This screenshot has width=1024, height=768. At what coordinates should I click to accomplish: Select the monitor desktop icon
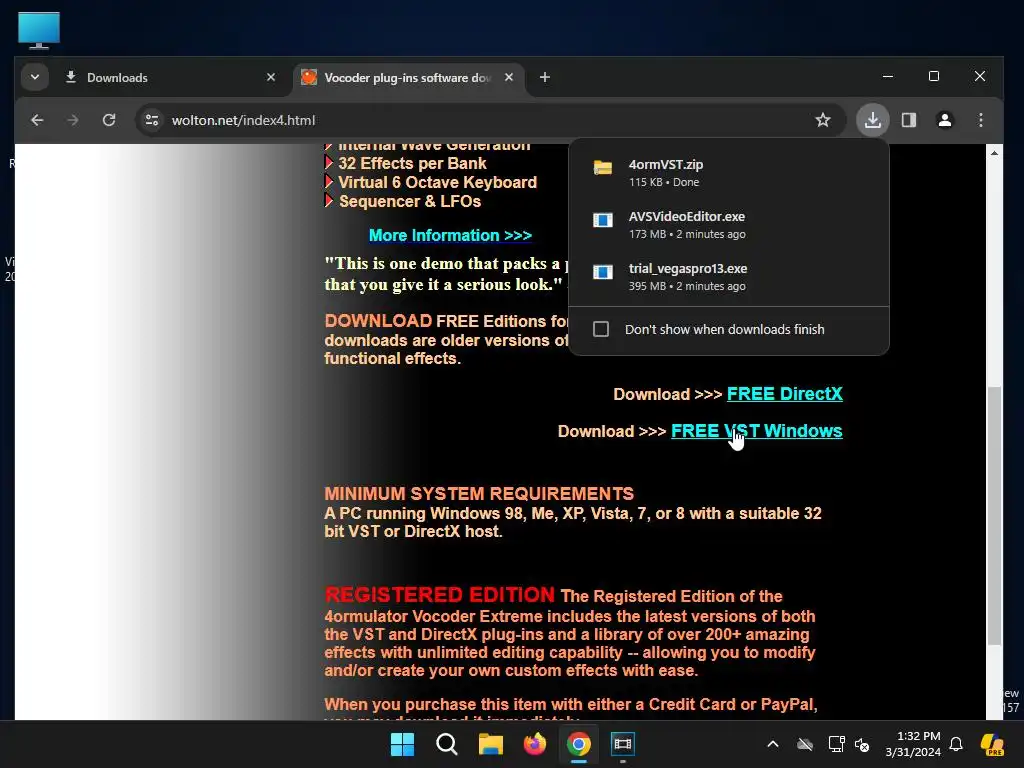tap(39, 30)
